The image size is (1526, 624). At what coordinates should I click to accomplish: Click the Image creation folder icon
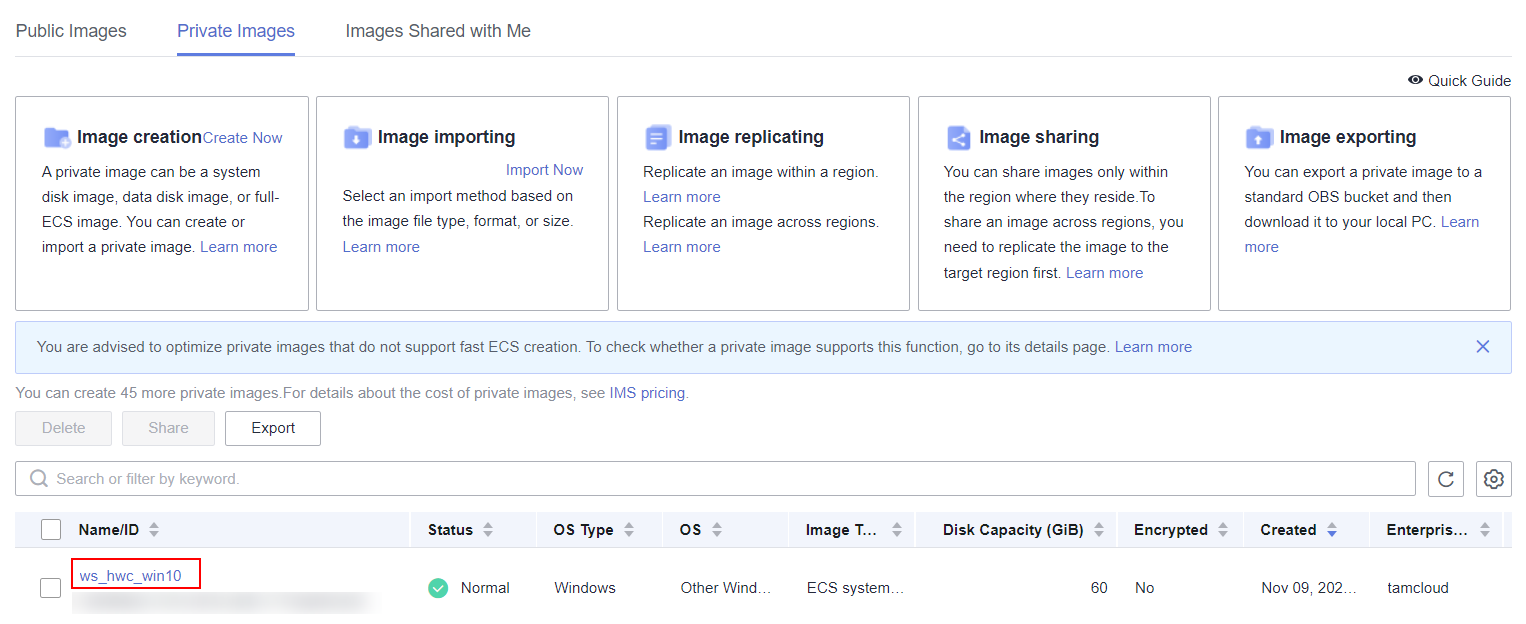[57, 137]
